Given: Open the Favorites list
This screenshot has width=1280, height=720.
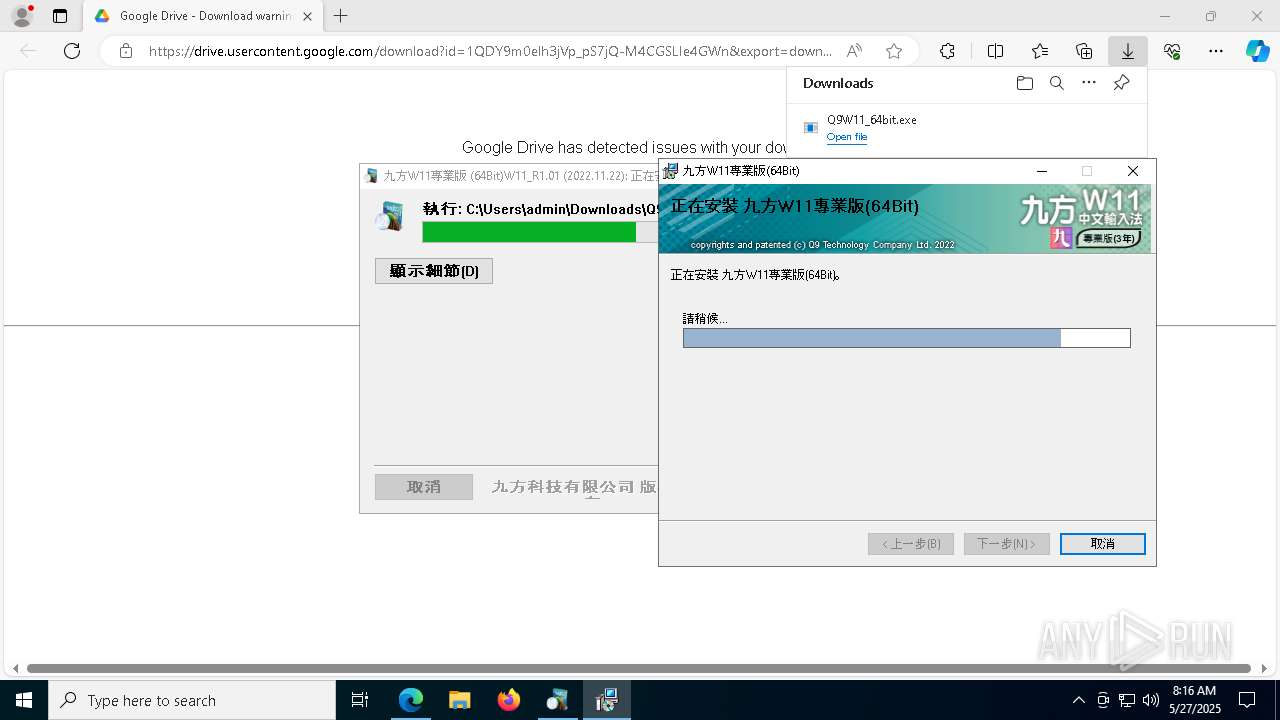Looking at the screenshot, I should (x=1040, y=51).
